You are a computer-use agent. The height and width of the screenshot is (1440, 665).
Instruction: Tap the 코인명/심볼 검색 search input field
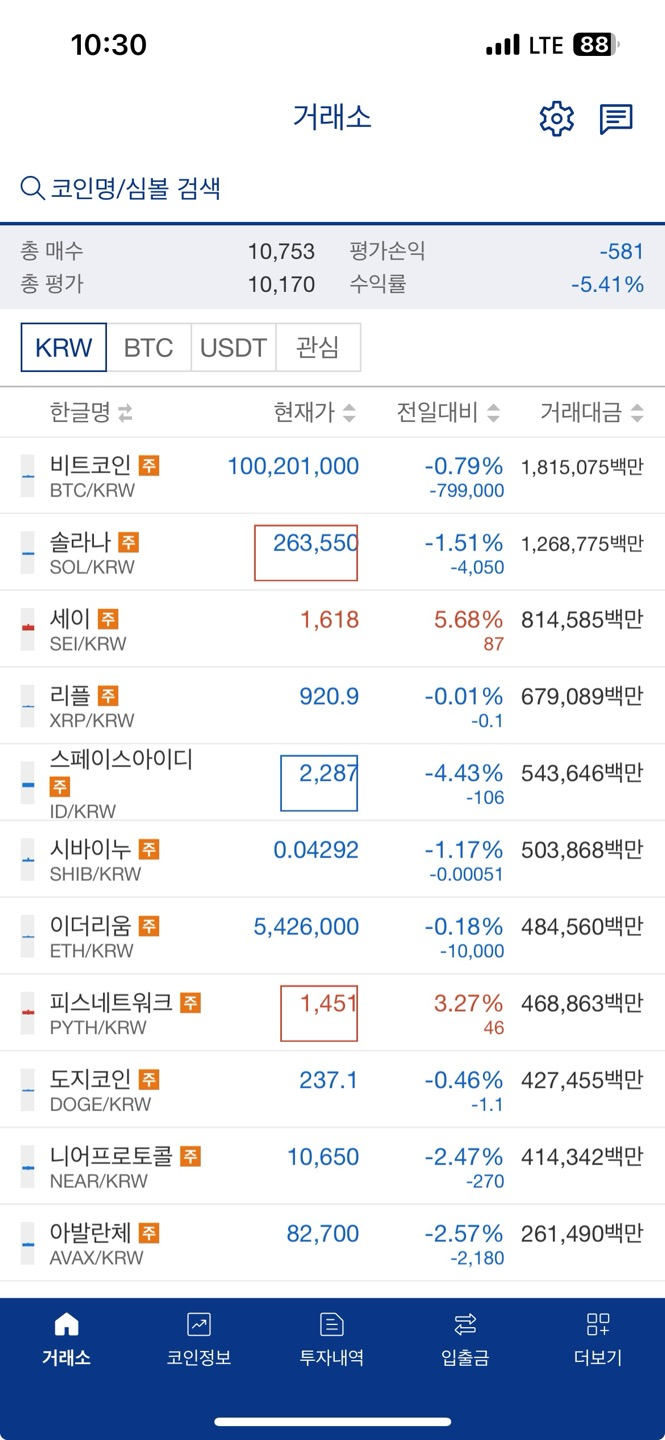(140, 184)
